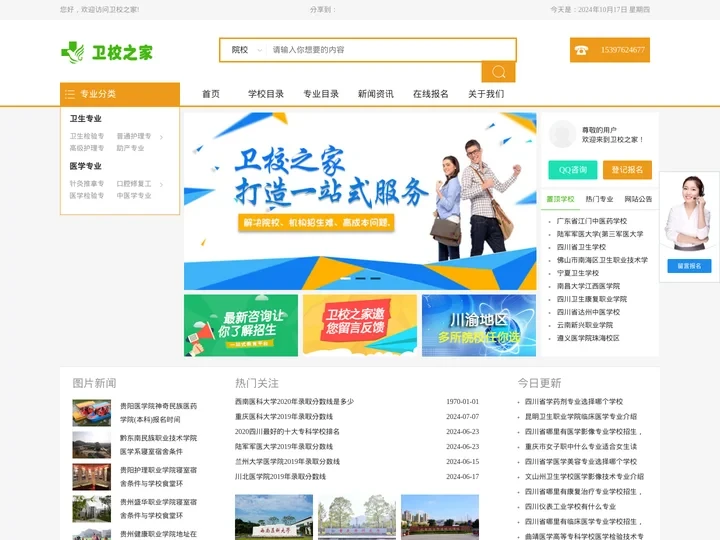Open the 院校 search type dropdown

point(246,50)
